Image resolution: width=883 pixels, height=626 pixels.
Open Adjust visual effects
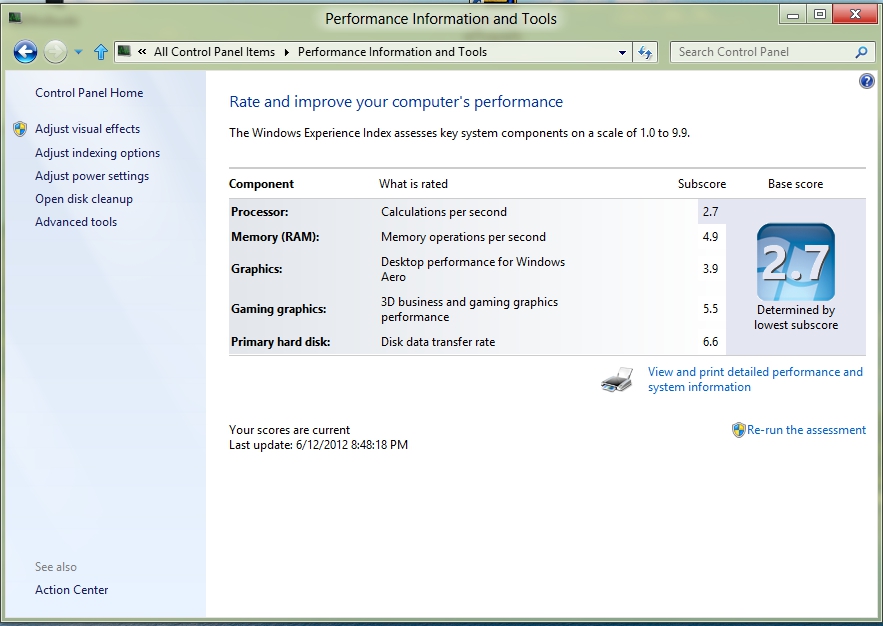[87, 129]
